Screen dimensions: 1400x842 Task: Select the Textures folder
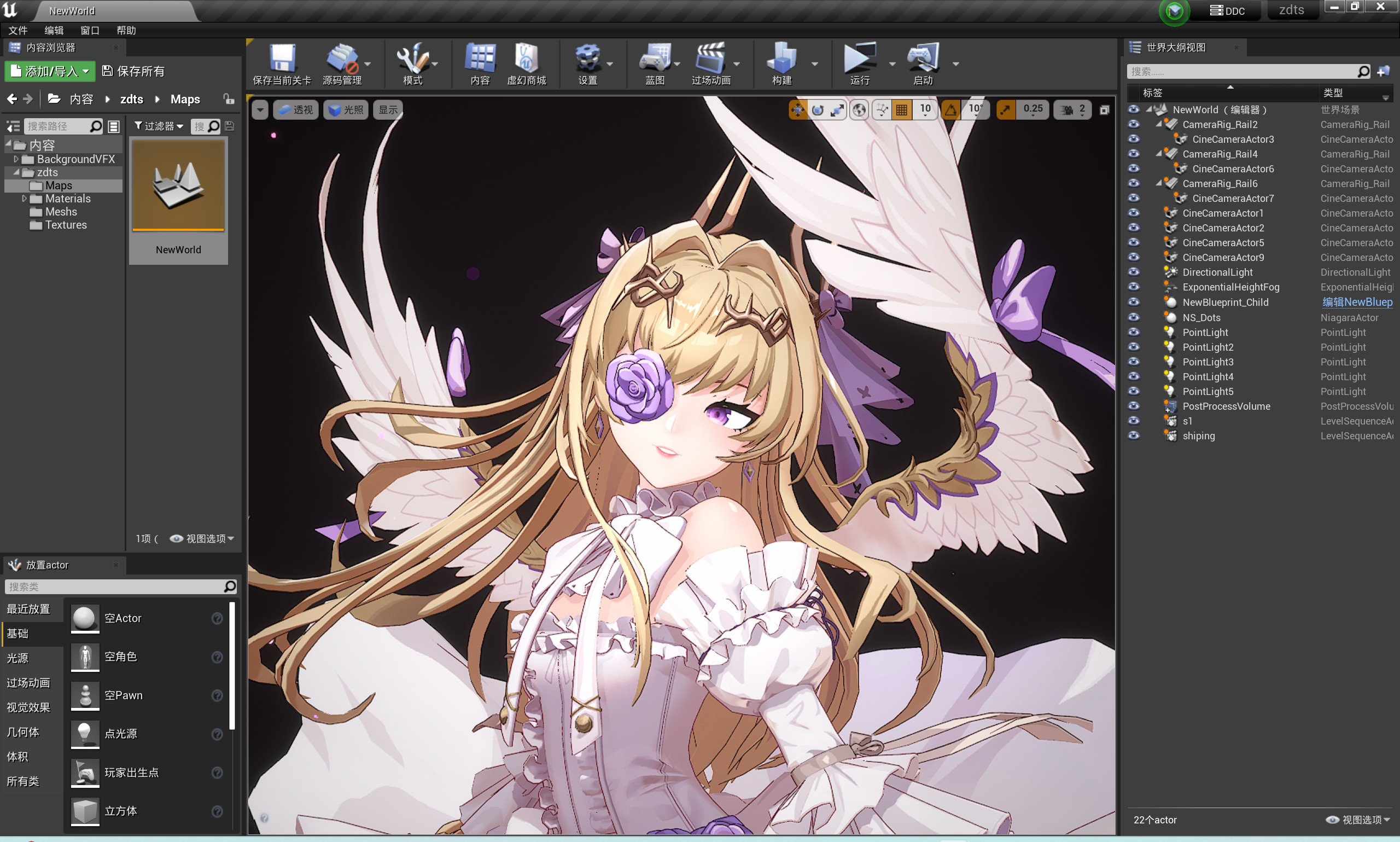point(66,225)
